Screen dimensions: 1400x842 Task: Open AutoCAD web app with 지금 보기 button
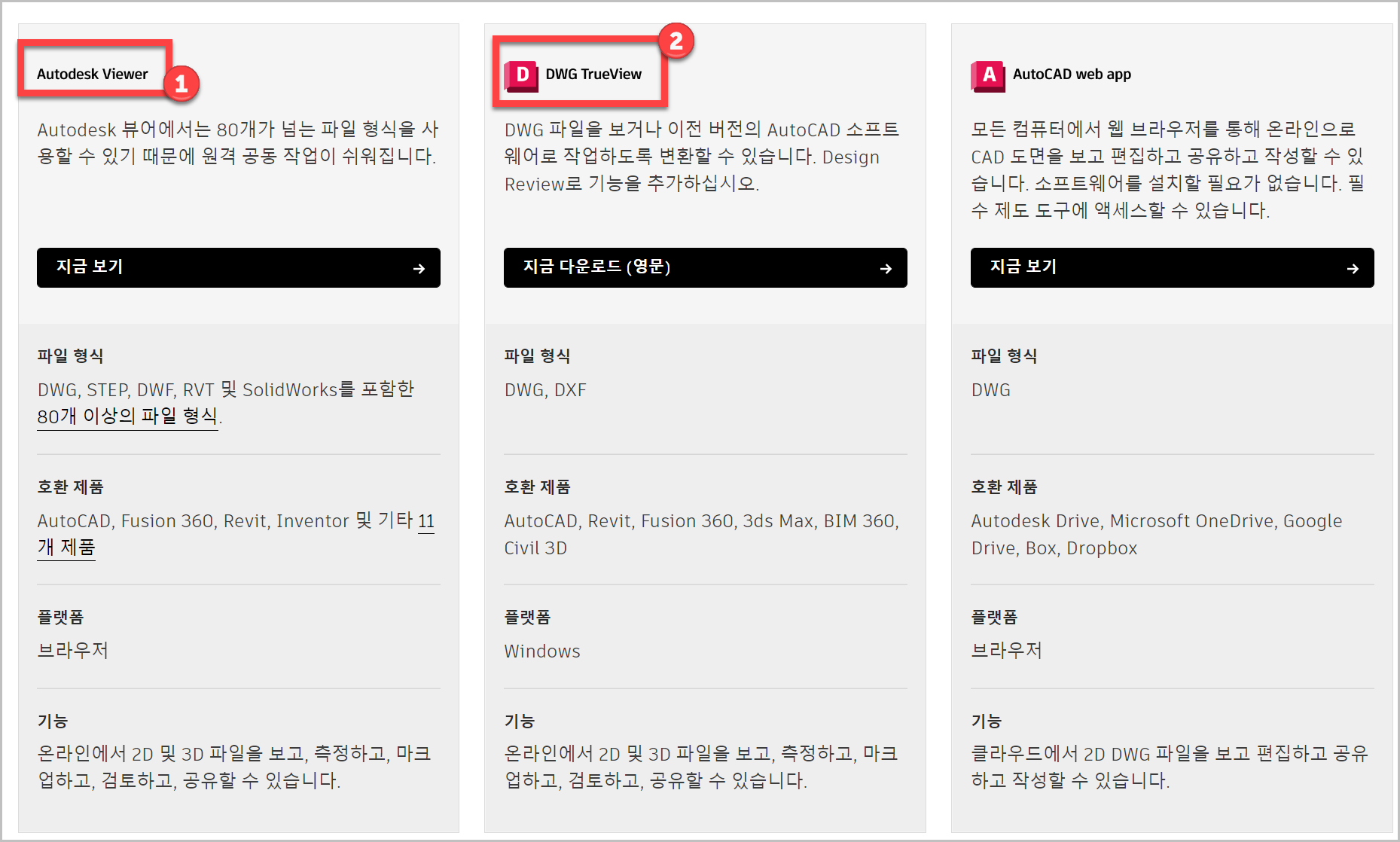pos(1173,267)
